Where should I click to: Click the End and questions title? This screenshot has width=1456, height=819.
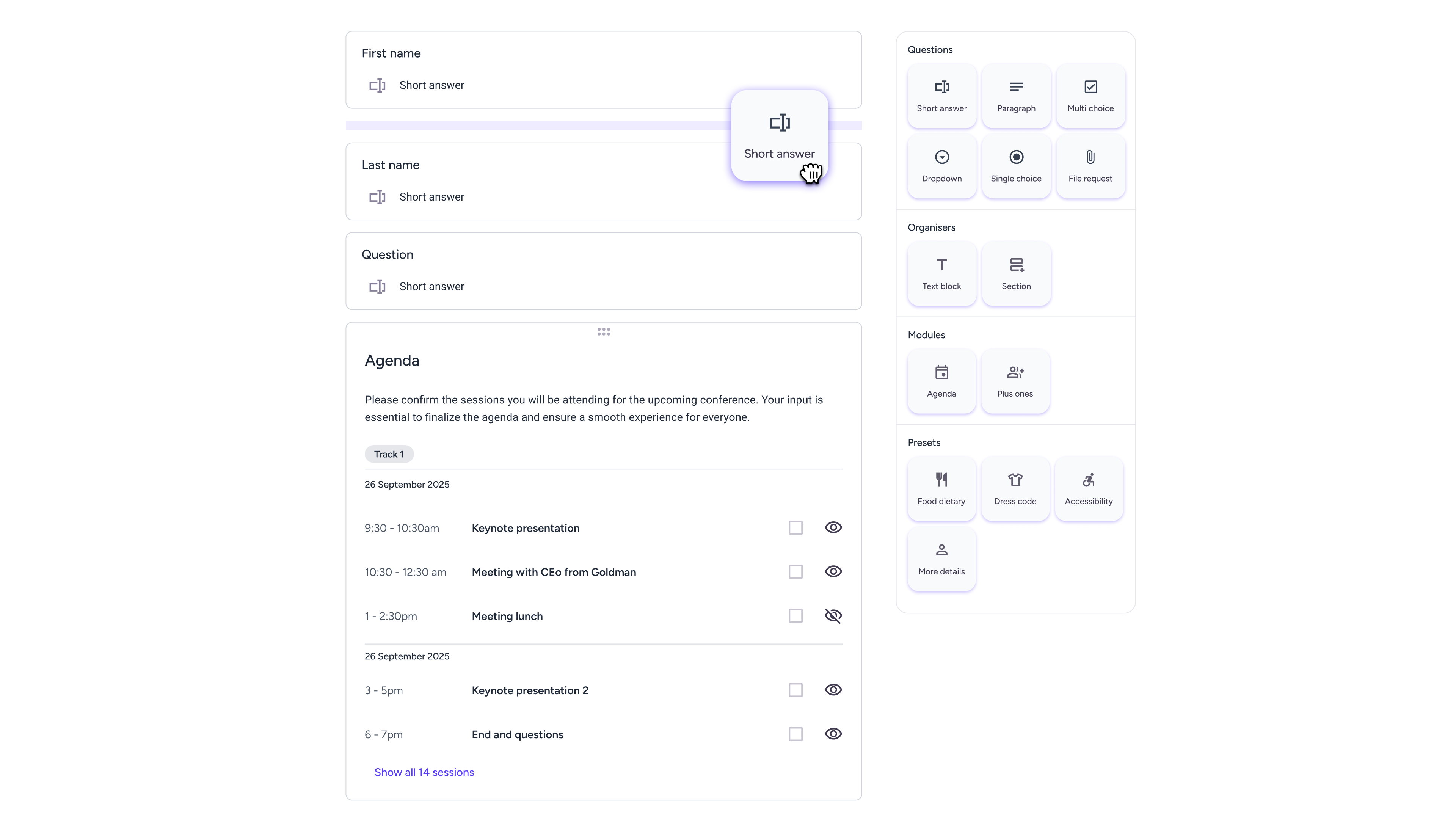(x=517, y=734)
